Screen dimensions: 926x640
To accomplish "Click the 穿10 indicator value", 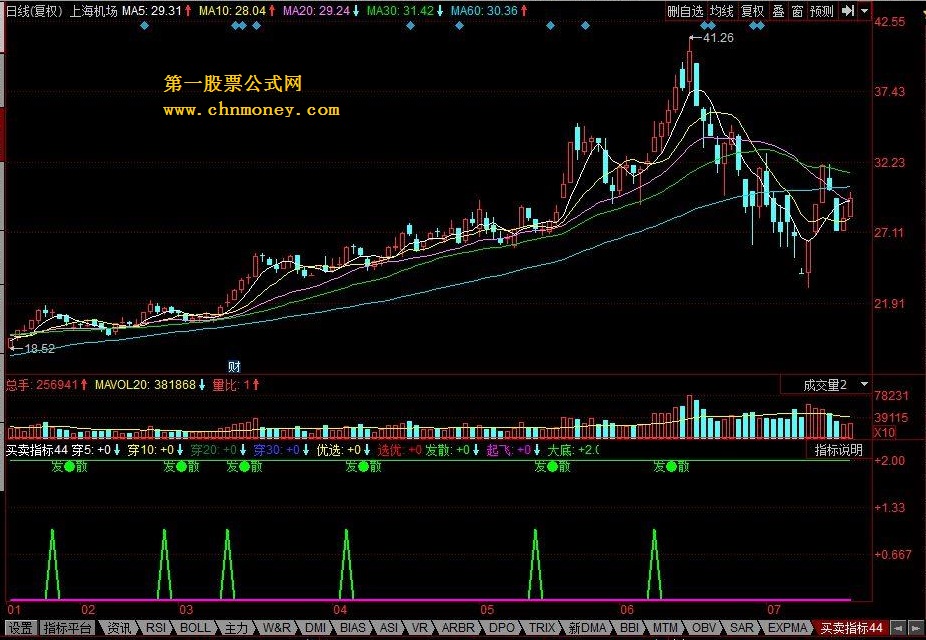I will [x=151, y=450].
